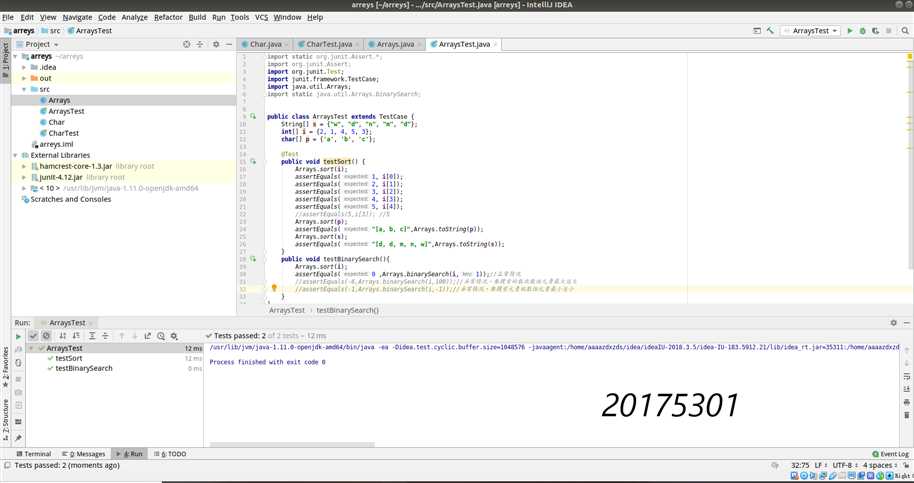Click run gutter icon next to testBinarySearch

[x=253, y=259]
